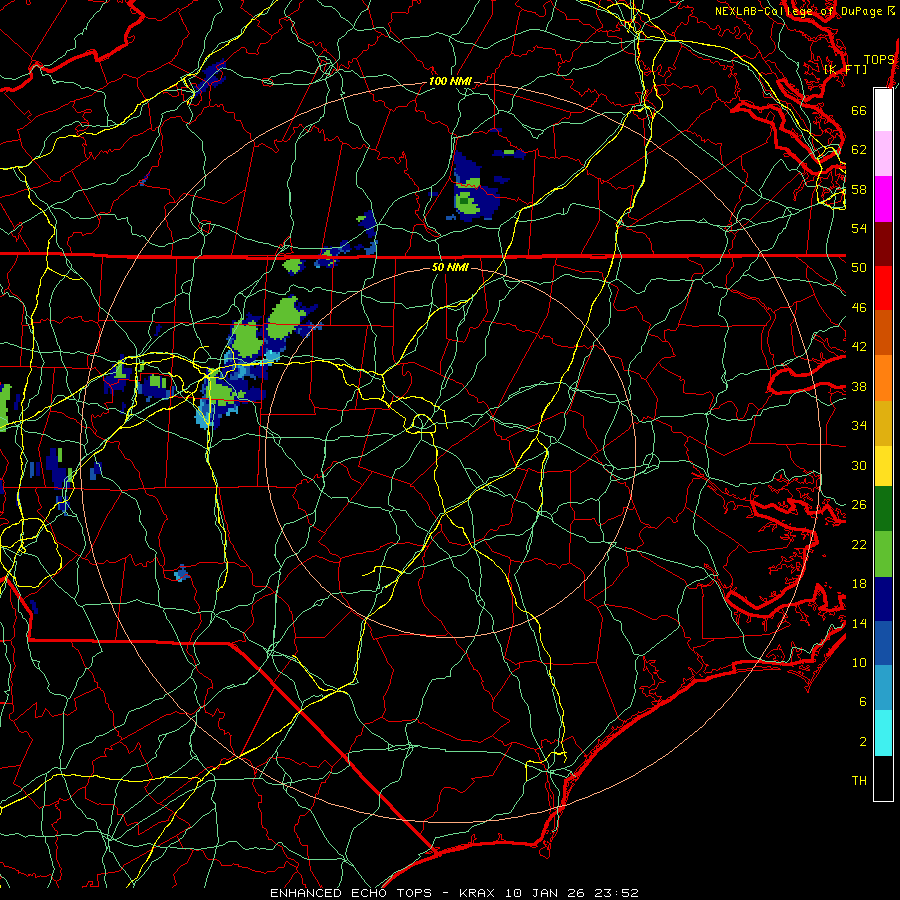The height and width of the screenshot is (900, 900).
Task: Click the legend value '34'
Action: pos(859,426)
